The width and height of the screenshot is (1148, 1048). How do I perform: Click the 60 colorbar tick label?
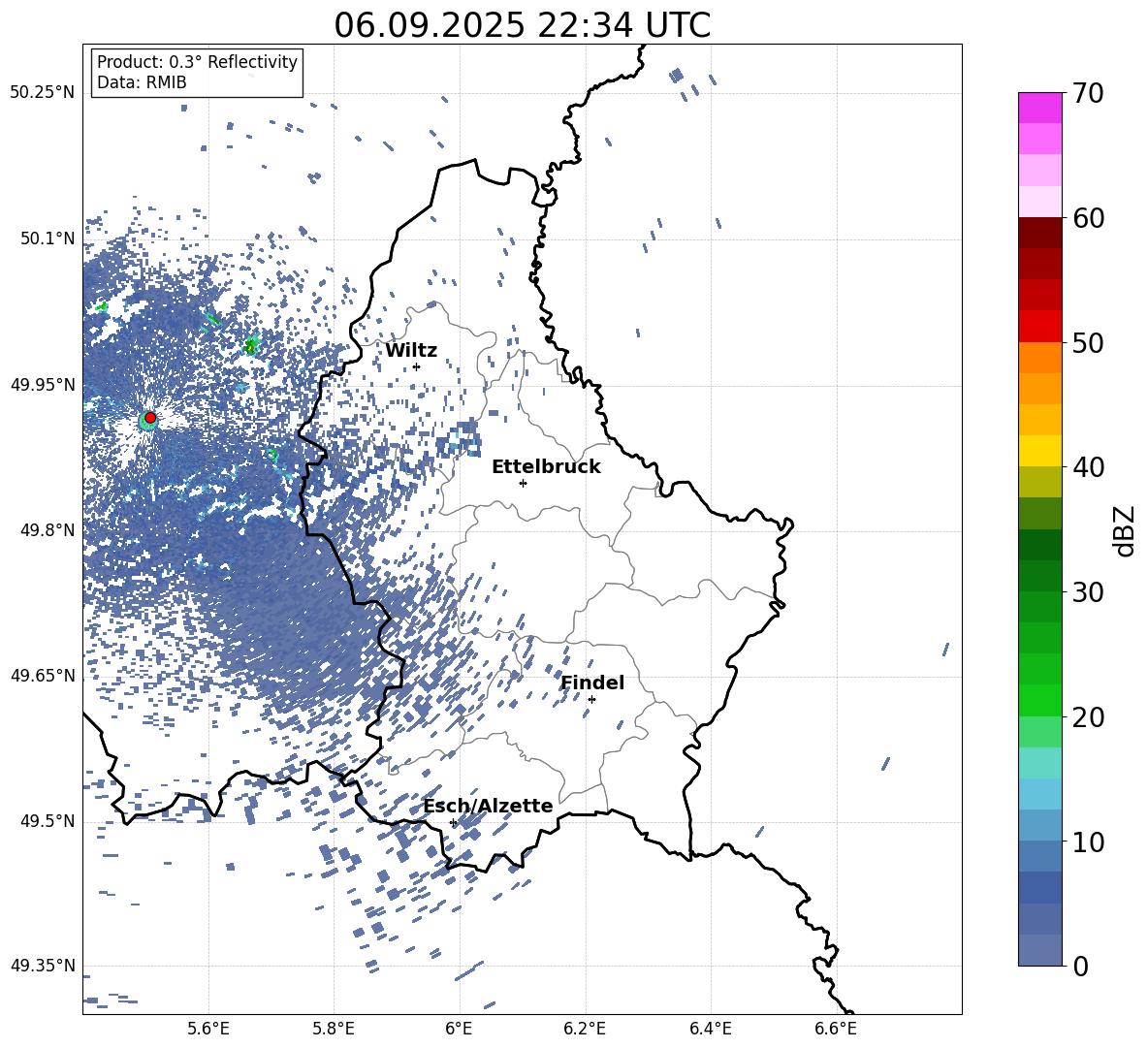[1088, 218]
